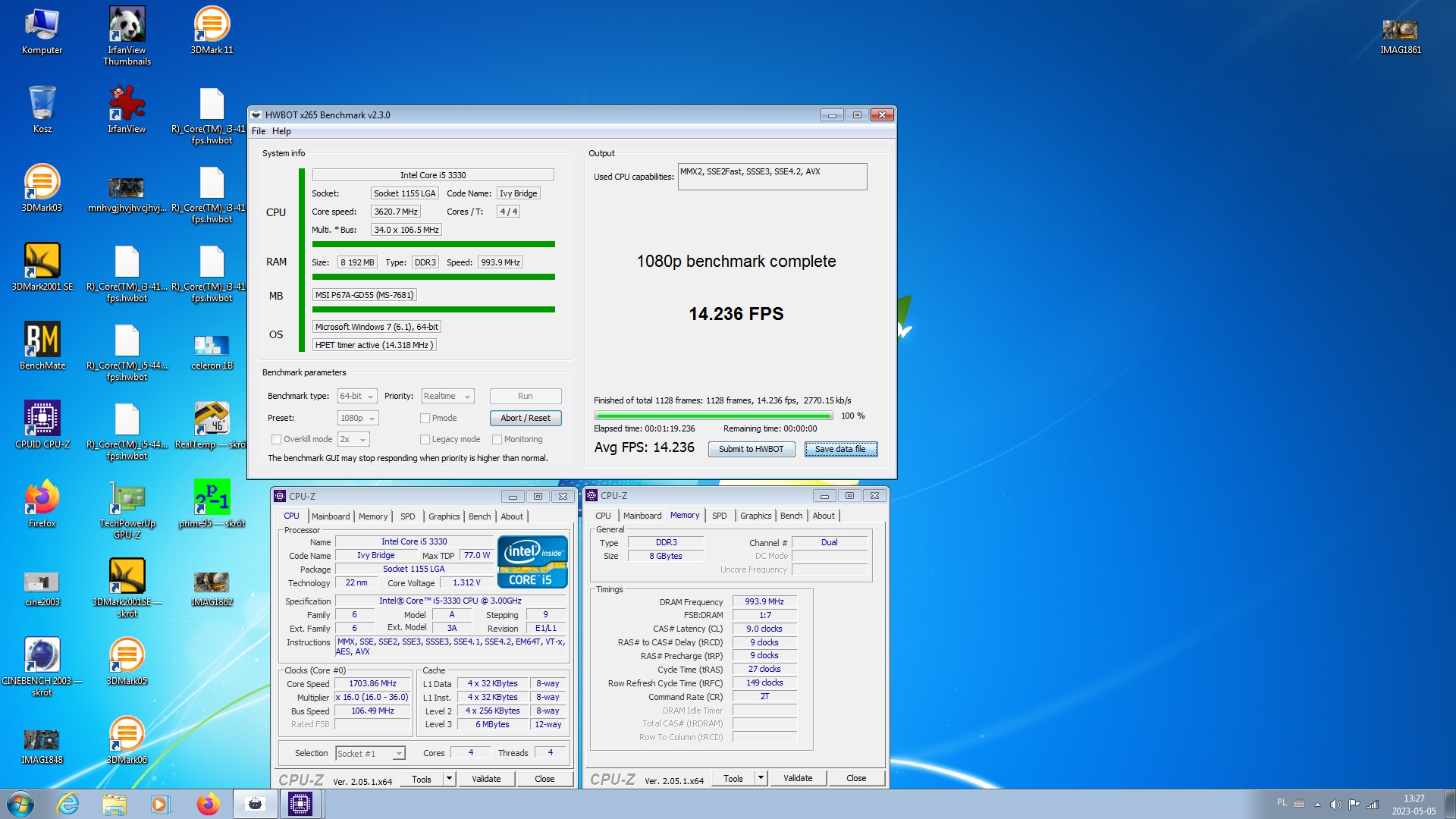Launch 3DMark2001 SE shortcut

(42, 268)
